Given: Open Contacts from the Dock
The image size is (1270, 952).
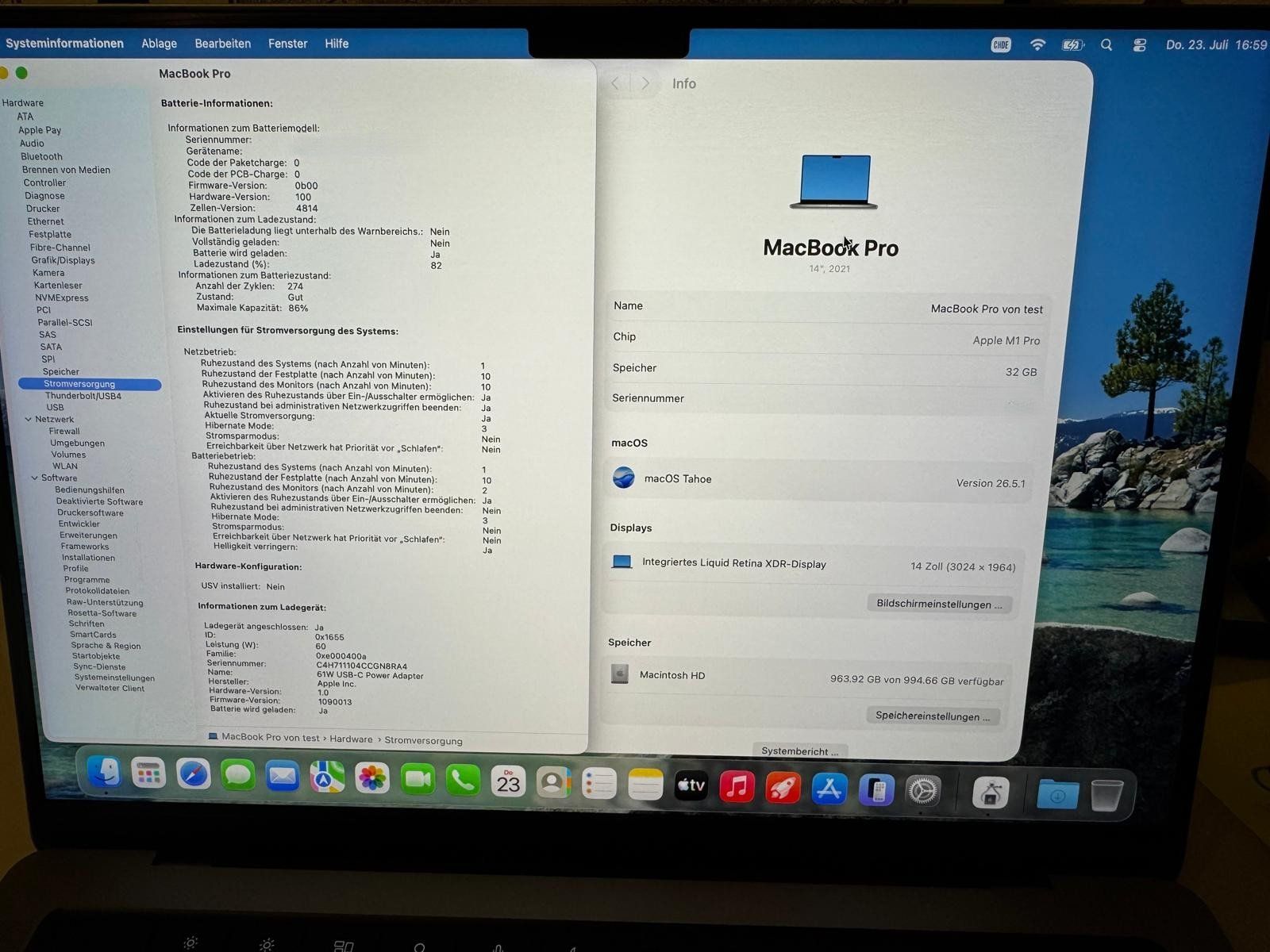Looking at the screenshot, I should pos(553,783).
